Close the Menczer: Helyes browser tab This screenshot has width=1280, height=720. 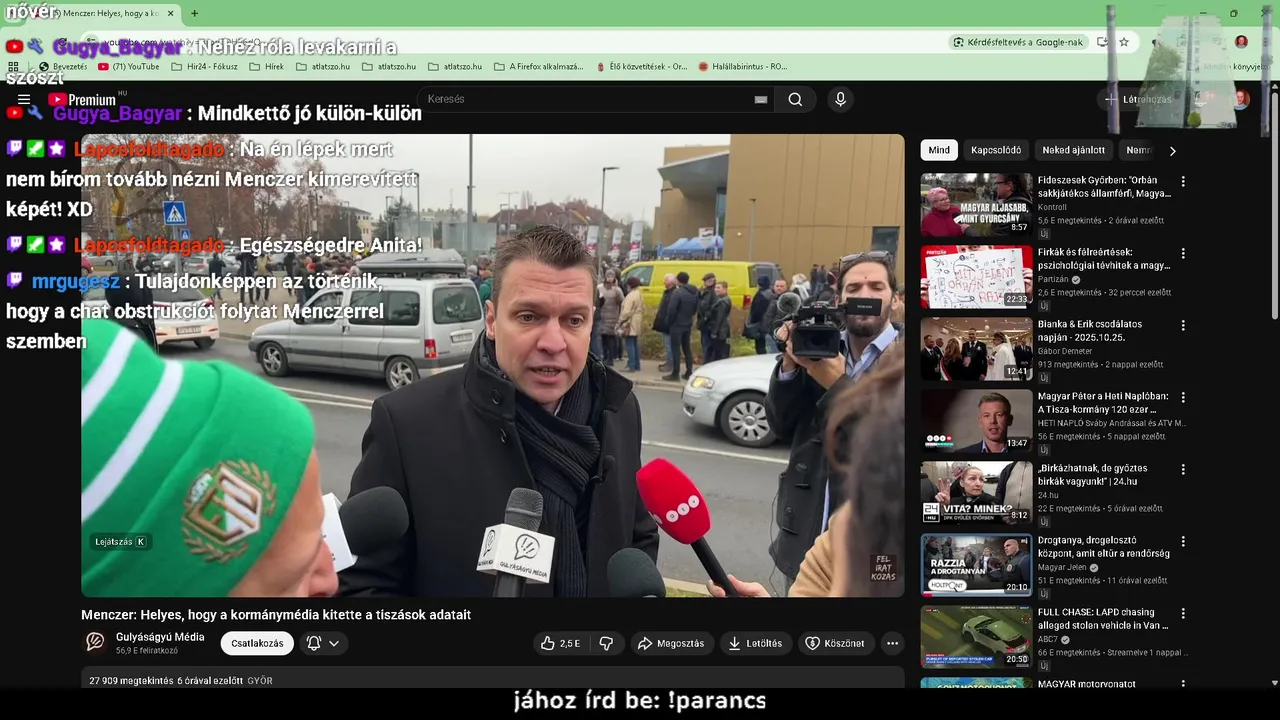point(170,14)
